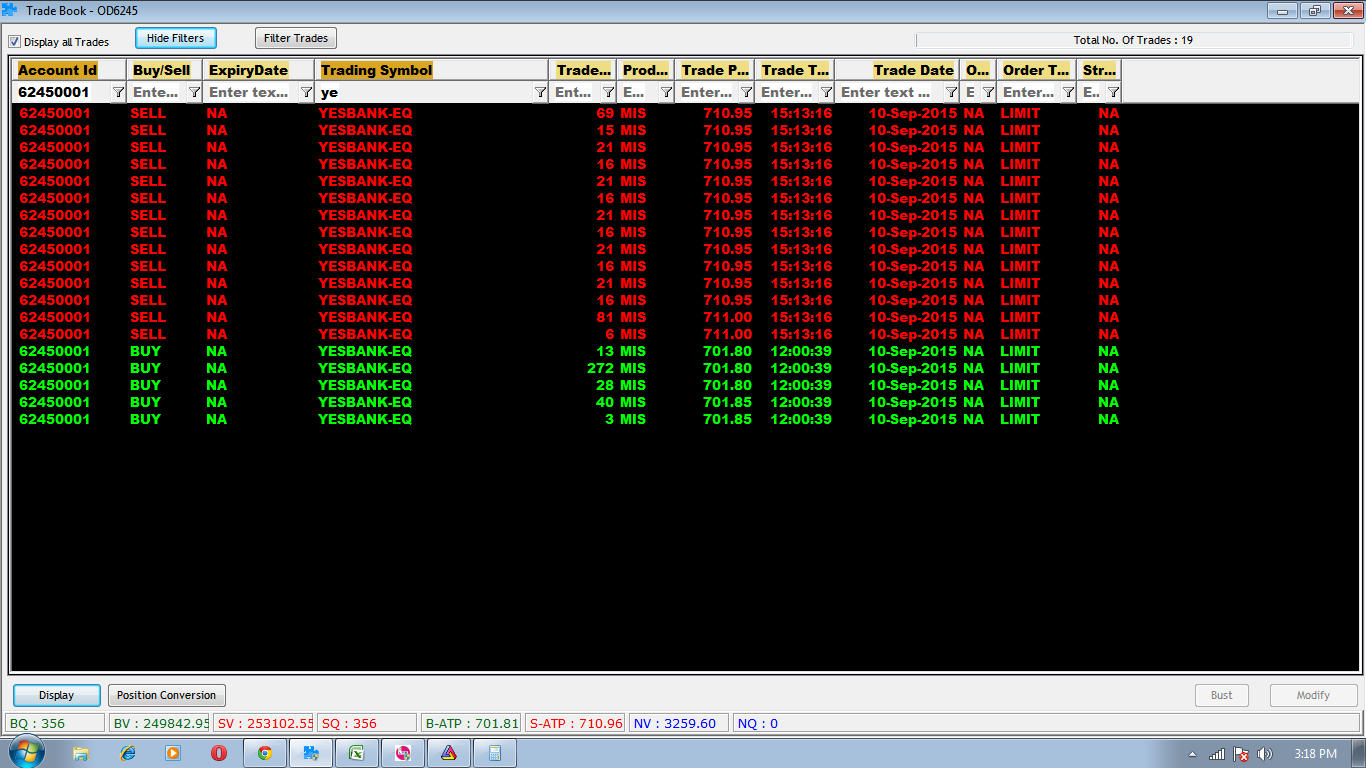Select the YESBANK-EQ cell in quantity 28 row
This screenshot has width=1366, height=768.
tap(365, 385)
